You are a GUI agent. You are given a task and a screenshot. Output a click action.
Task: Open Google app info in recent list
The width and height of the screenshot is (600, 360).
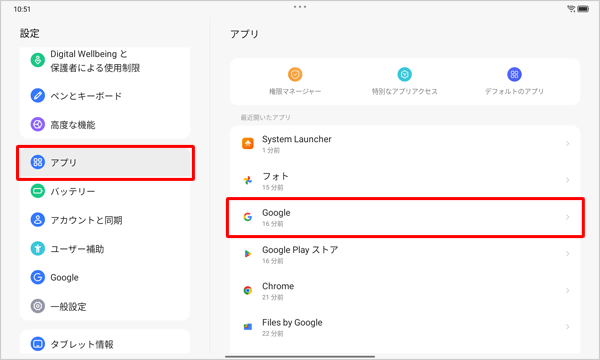click(405, 217)
